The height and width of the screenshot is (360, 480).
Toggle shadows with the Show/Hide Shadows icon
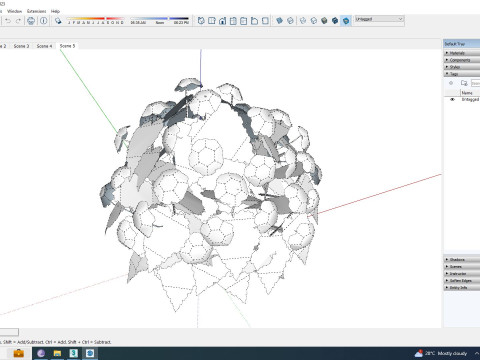(x=58, y=21)
